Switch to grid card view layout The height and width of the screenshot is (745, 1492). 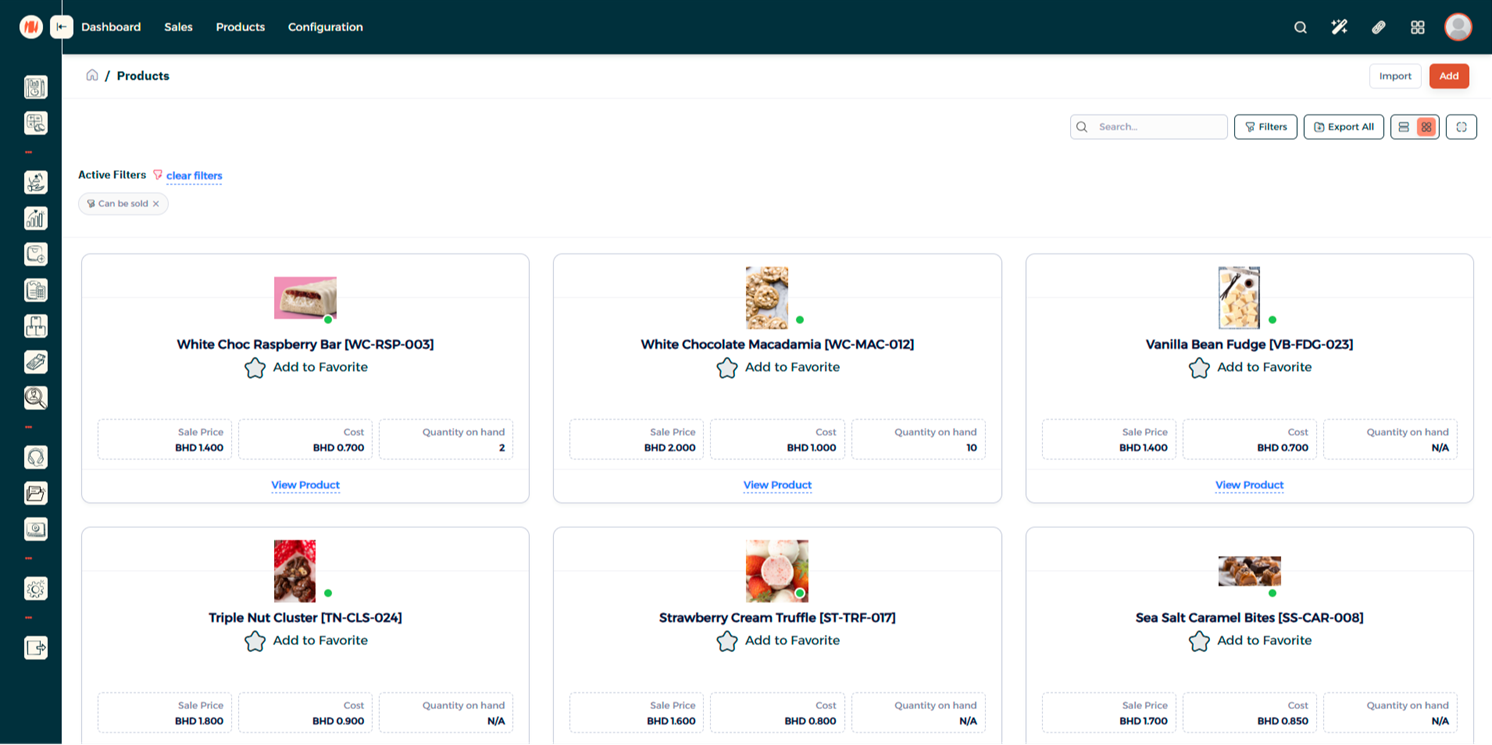1426,127
